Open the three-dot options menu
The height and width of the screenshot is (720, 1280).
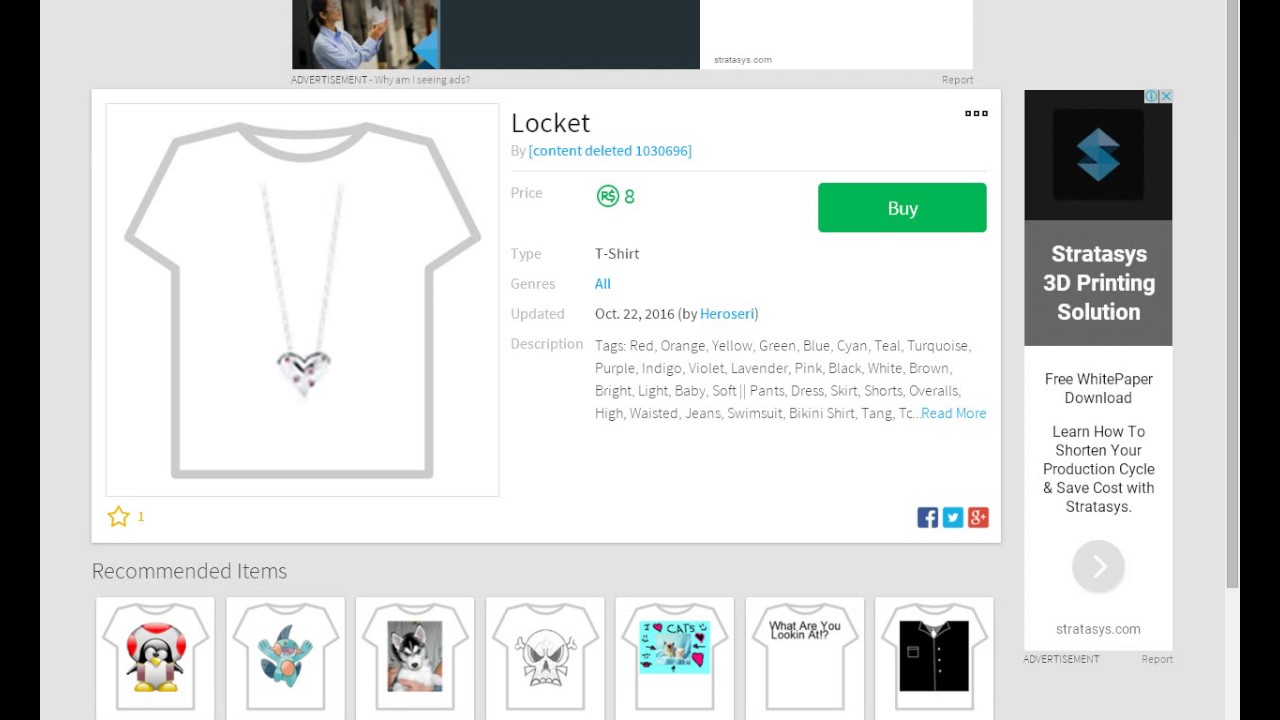pos(976,113)
